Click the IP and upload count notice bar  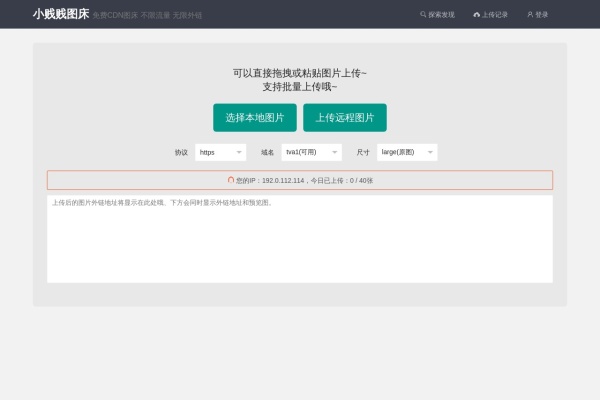(300, 180)
